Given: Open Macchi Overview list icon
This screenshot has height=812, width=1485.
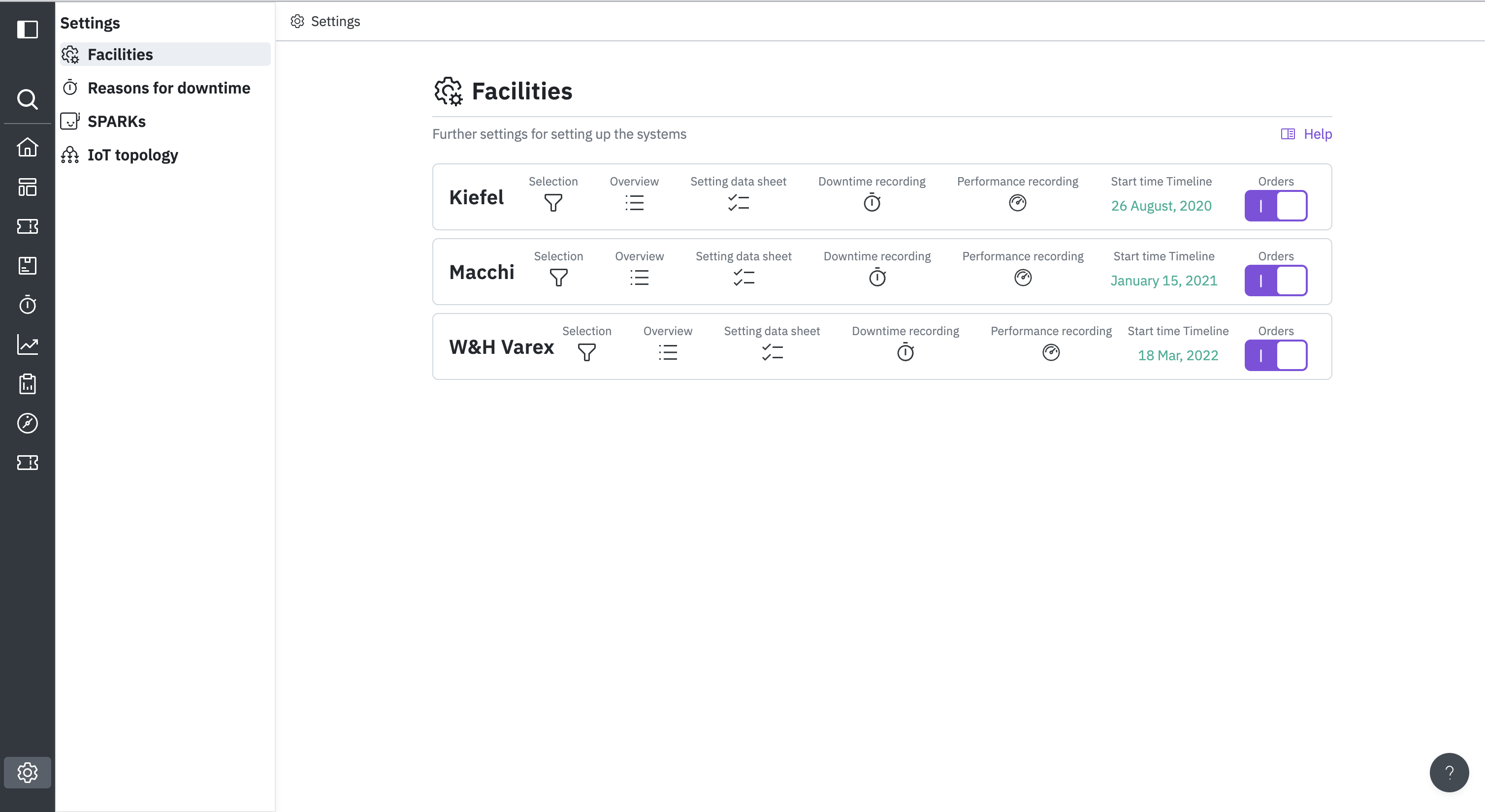Looking at the screenshot, I should point(639,278).
